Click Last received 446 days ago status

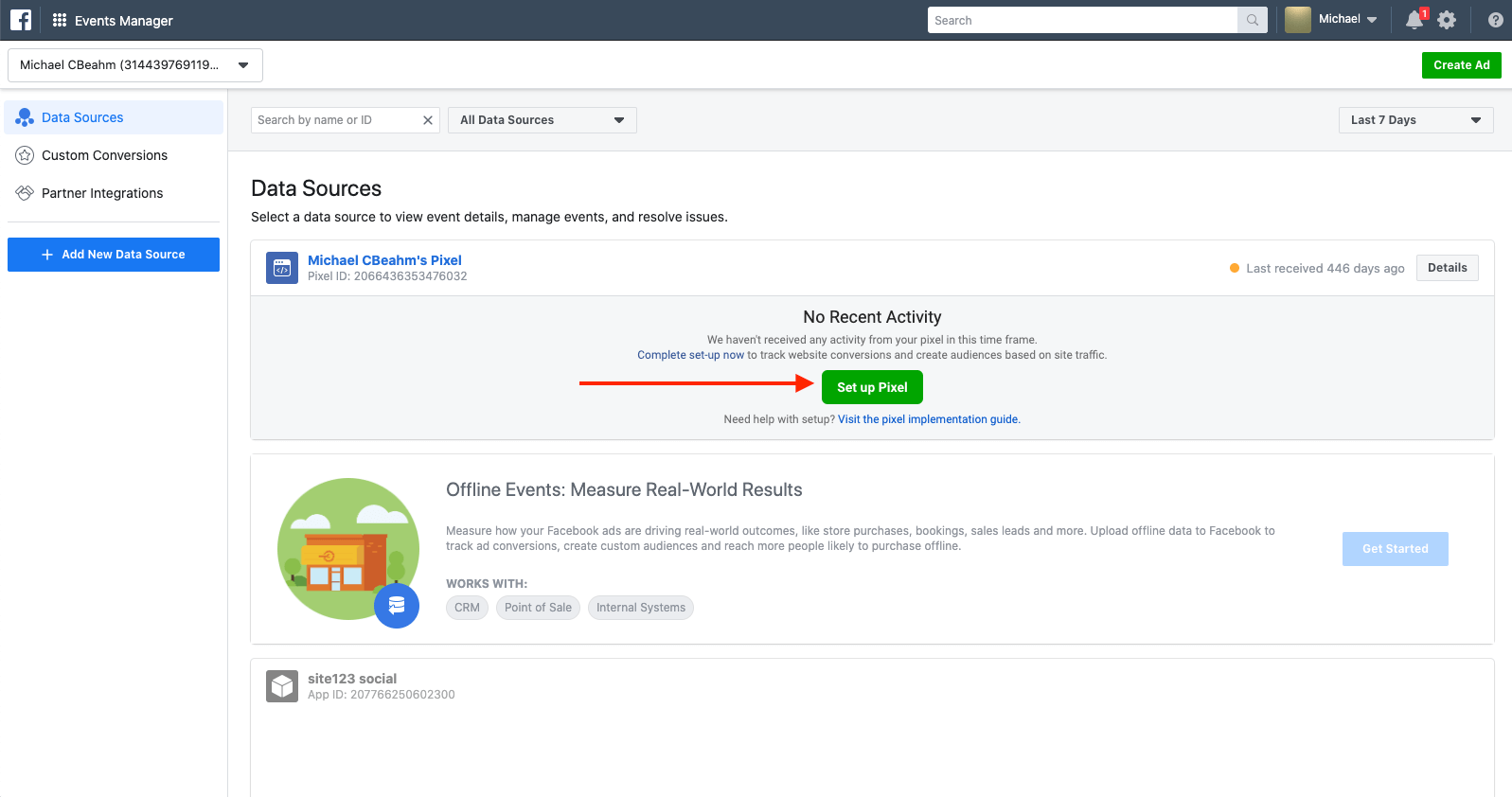[x=1325, y=269]
